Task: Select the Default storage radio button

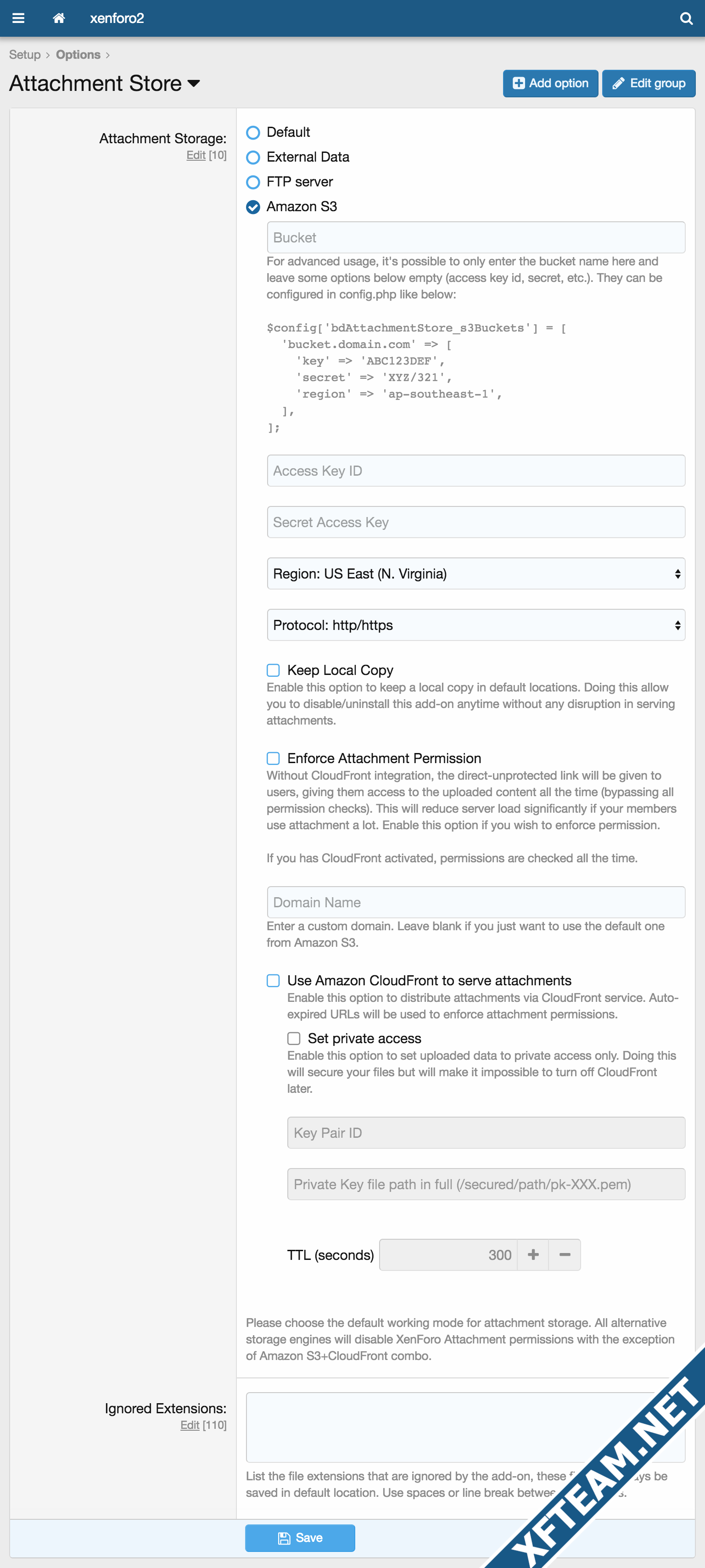Action: tap(253, 132)
